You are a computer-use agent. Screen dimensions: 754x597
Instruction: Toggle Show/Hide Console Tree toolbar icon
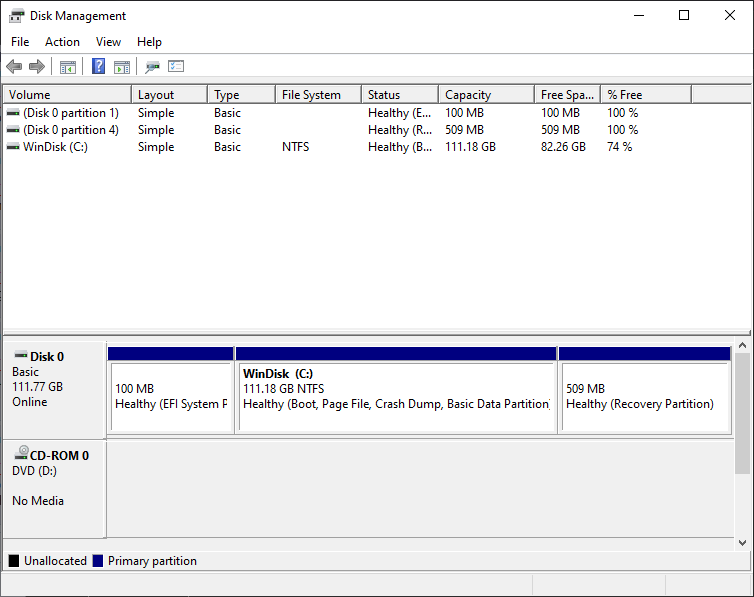coord(68,67)
